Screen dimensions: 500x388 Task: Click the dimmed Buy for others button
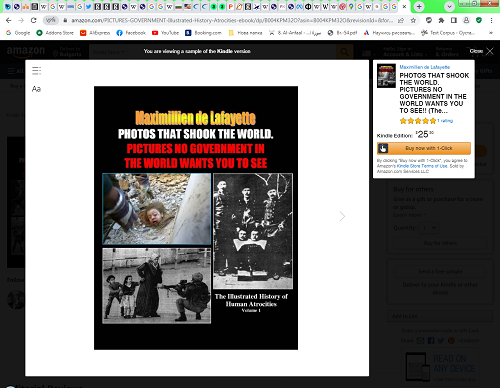pos(440,243)
